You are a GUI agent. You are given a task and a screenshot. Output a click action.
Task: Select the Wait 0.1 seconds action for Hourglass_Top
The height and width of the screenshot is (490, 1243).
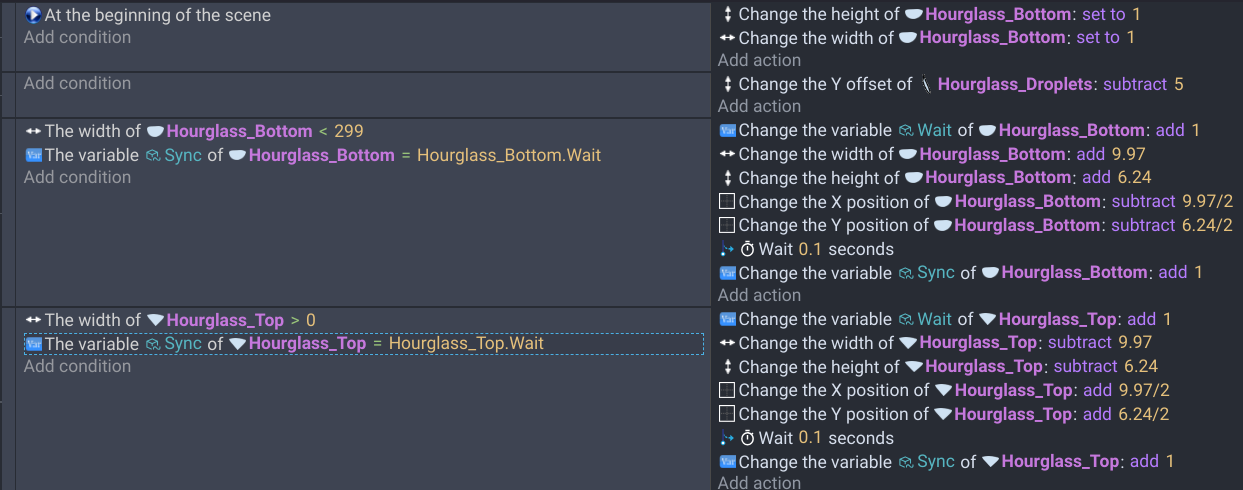[x=806, y=438]
